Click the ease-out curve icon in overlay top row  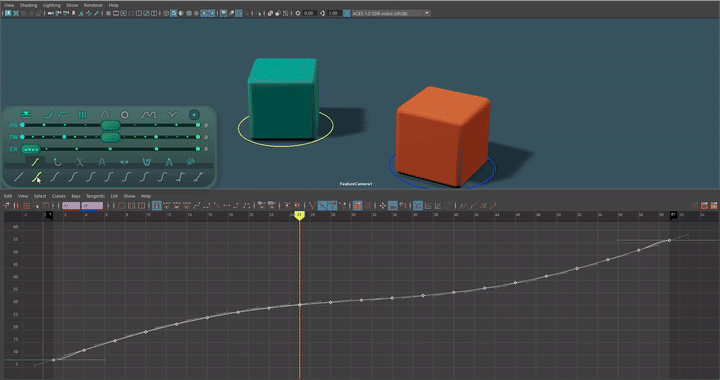(62, 115)
